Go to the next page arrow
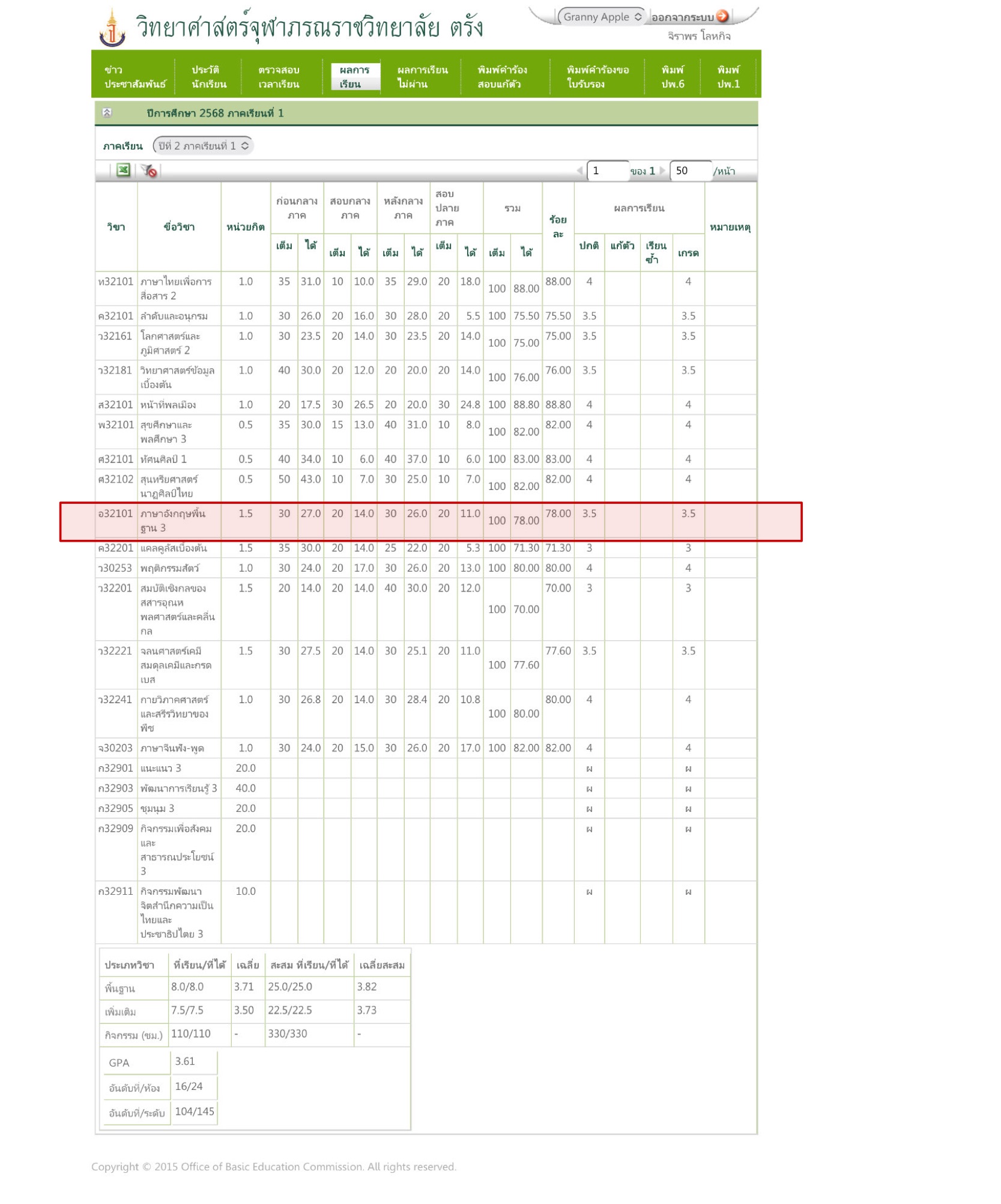This screenshot has height=1204, width=1001. tap(662, 171)
